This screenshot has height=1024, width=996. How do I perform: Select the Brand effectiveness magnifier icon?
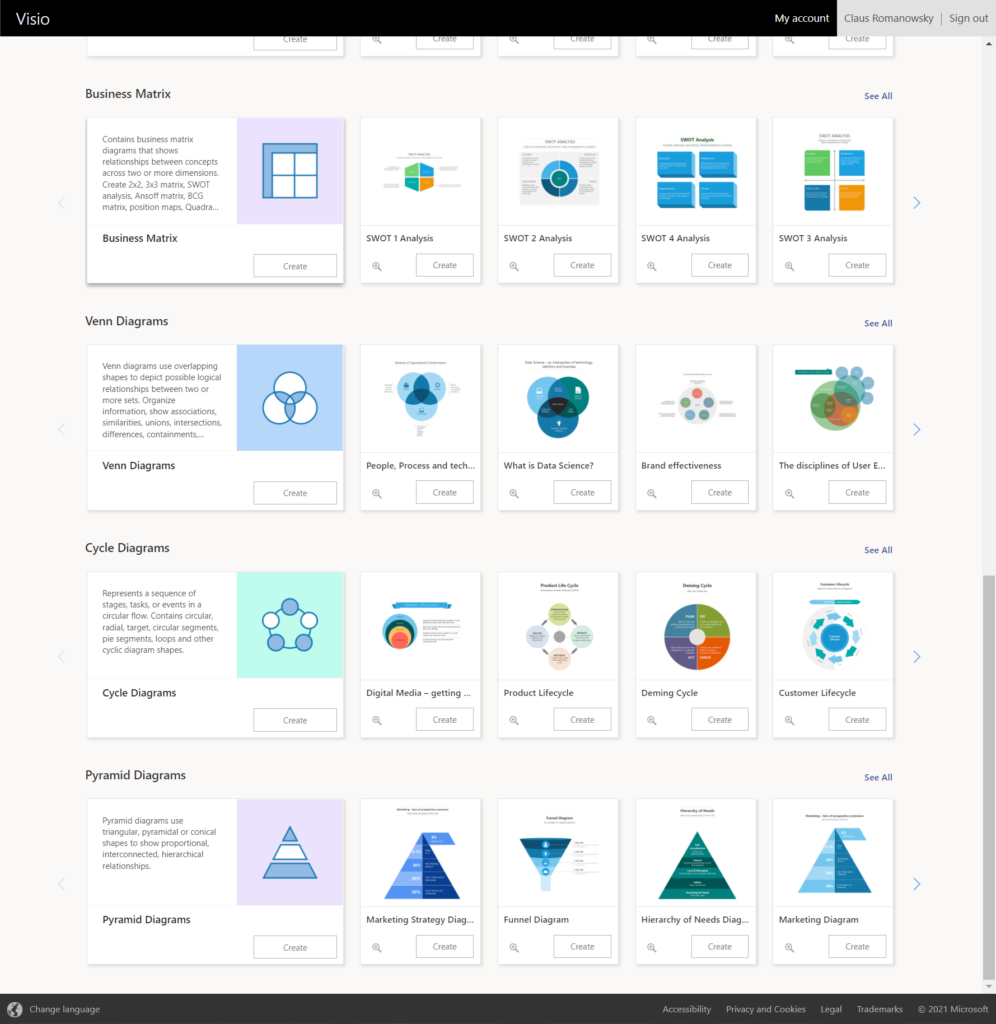(x=652, y=492)
